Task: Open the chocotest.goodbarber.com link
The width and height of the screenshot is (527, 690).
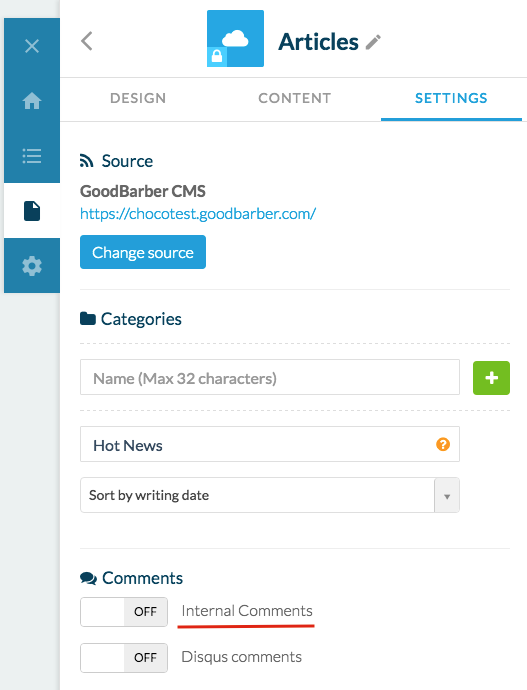Action: (198, 214)
